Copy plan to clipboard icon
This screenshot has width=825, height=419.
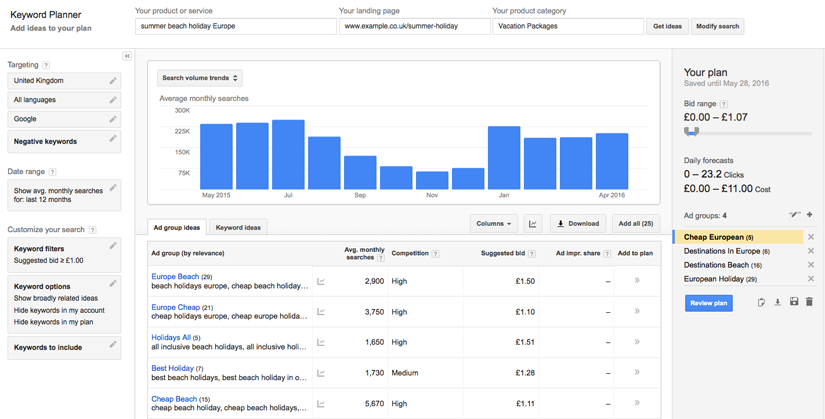(761, 302)
